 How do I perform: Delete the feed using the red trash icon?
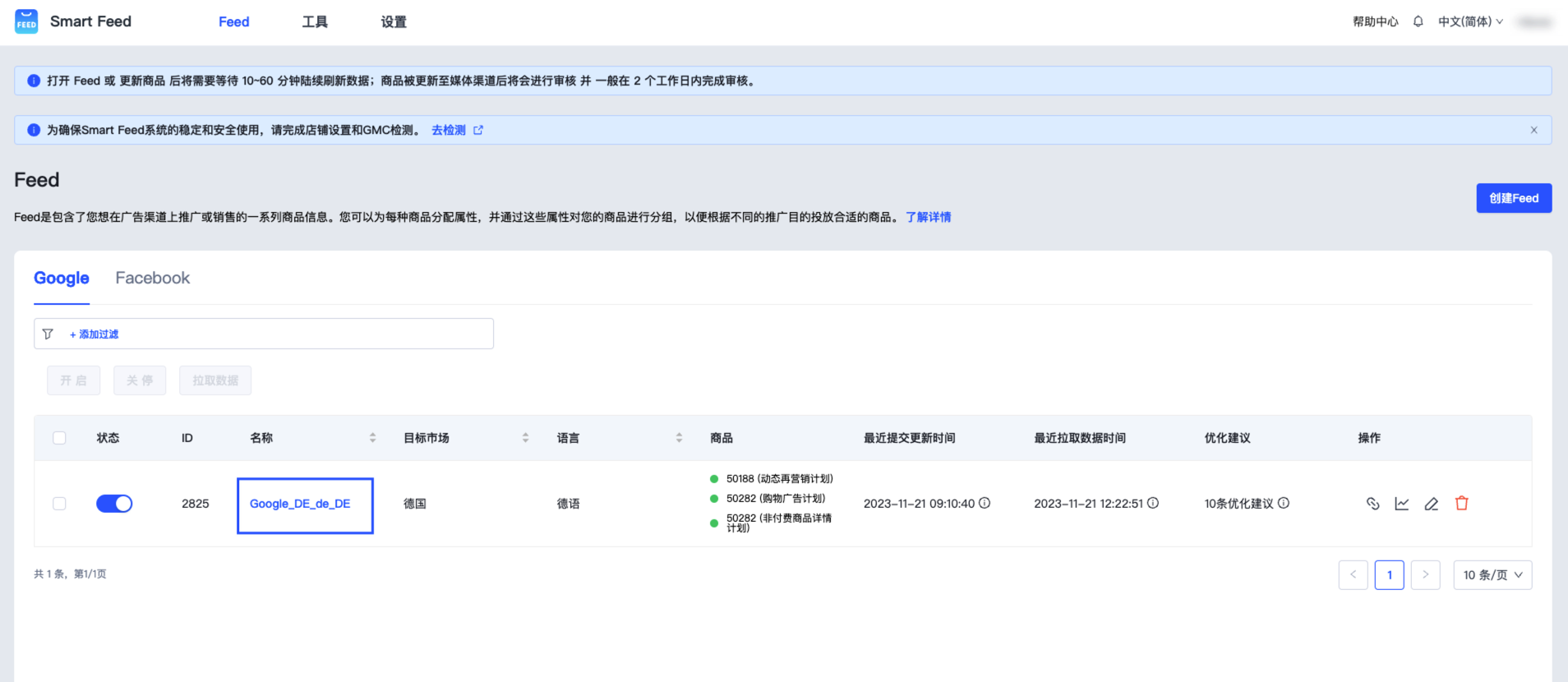1461,504
